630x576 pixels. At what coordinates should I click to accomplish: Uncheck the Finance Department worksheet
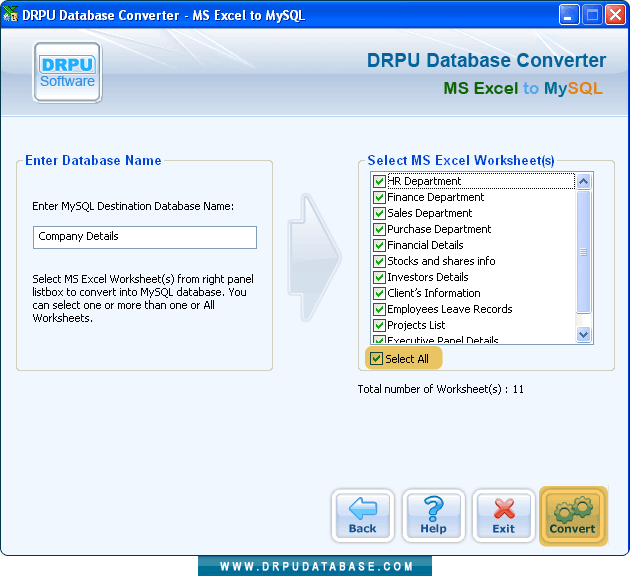tap(379, 197)
